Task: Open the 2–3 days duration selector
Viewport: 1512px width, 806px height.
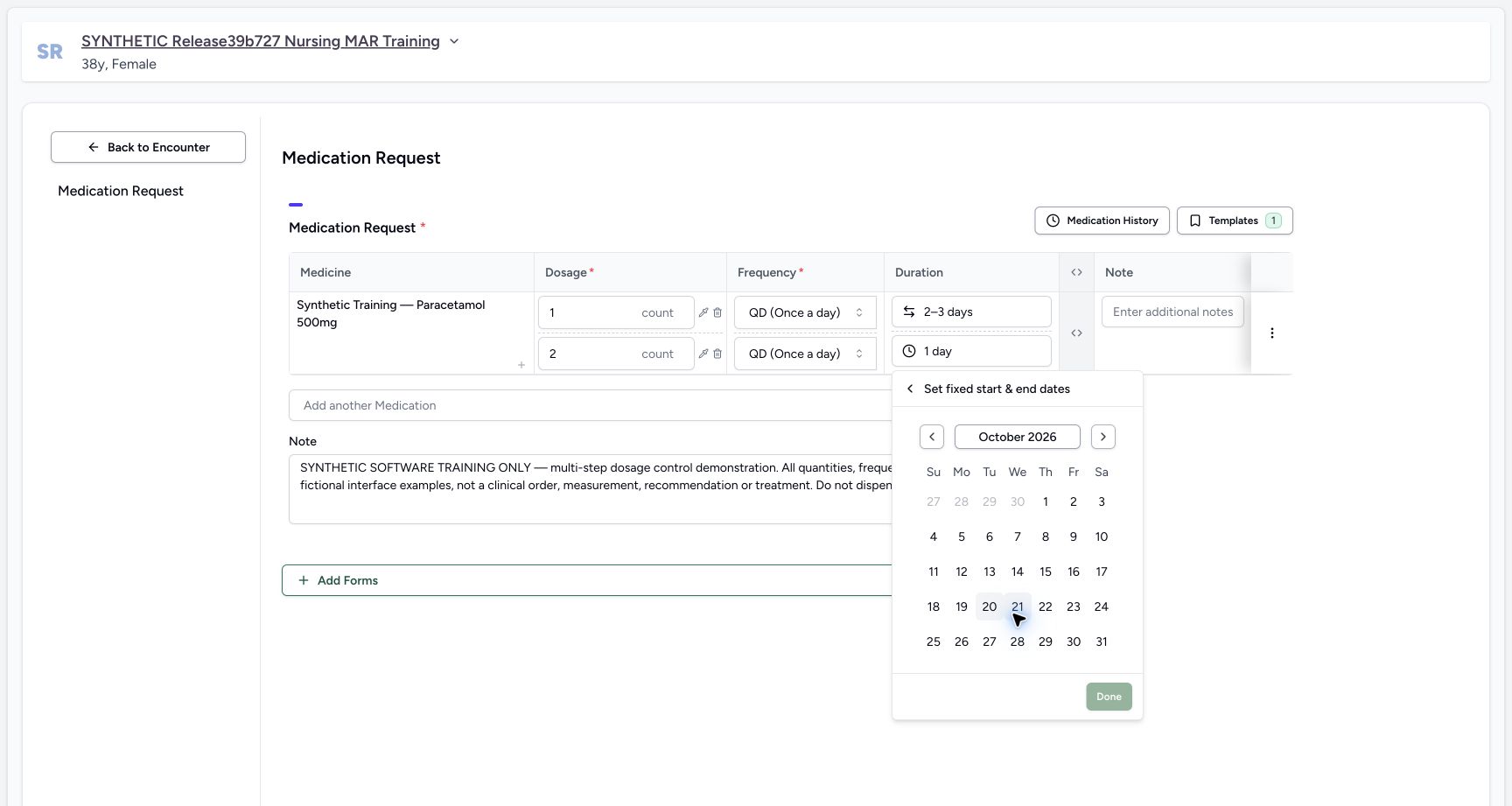Action: [971, 312]
